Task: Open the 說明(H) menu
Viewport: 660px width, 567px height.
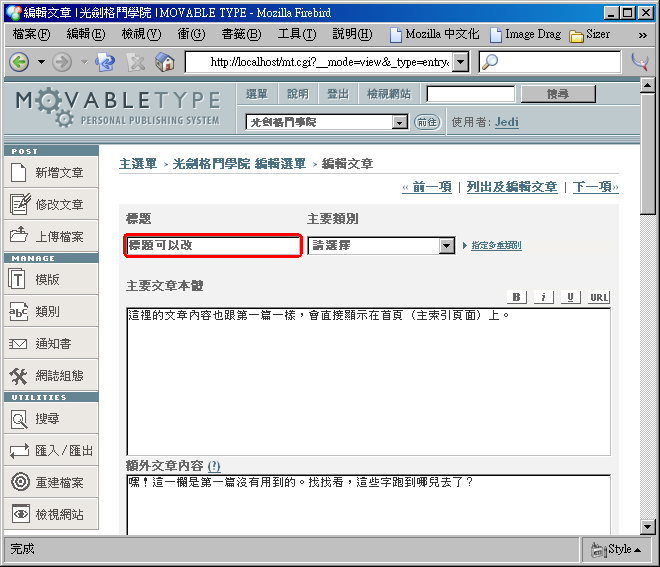Action: pos(352,34)
